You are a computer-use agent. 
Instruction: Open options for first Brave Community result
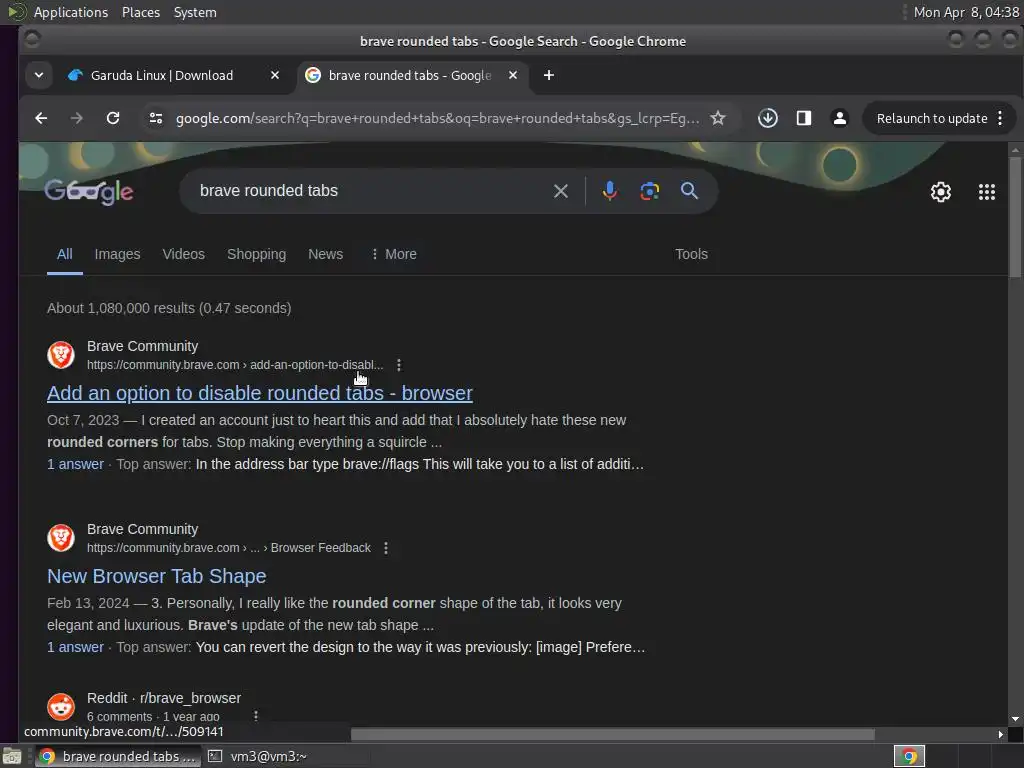point(399,365)
